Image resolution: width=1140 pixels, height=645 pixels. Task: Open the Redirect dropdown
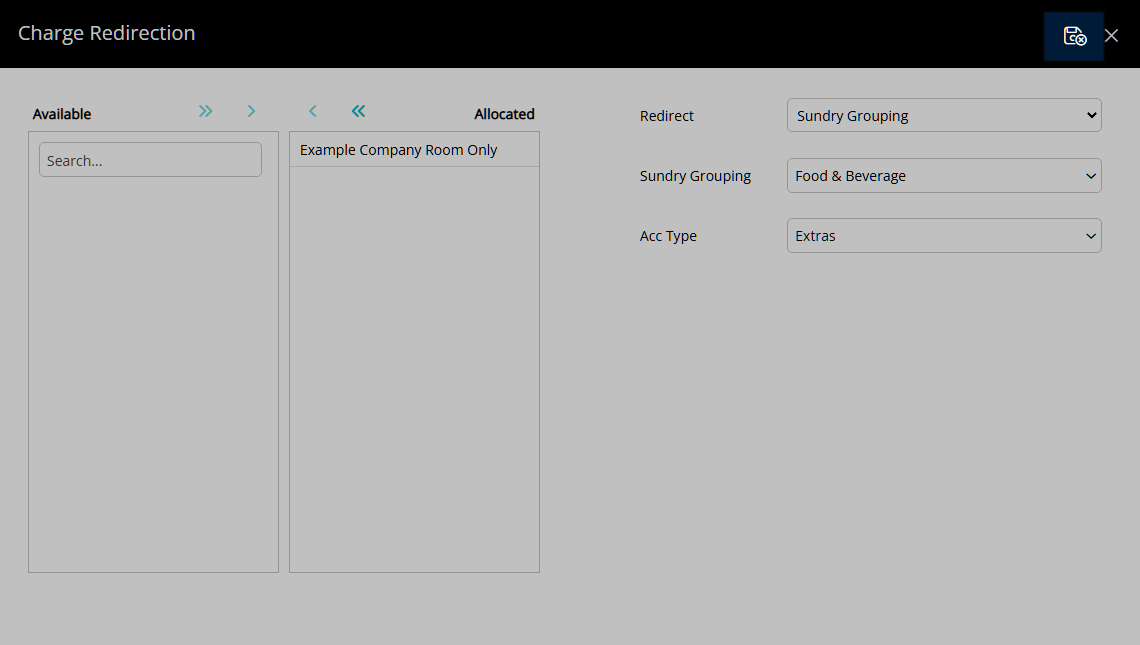pos(944,116)
